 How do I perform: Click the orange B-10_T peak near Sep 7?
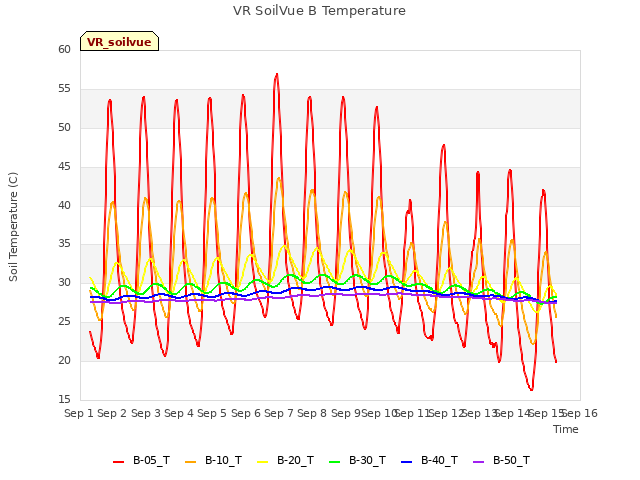[279, 178]
